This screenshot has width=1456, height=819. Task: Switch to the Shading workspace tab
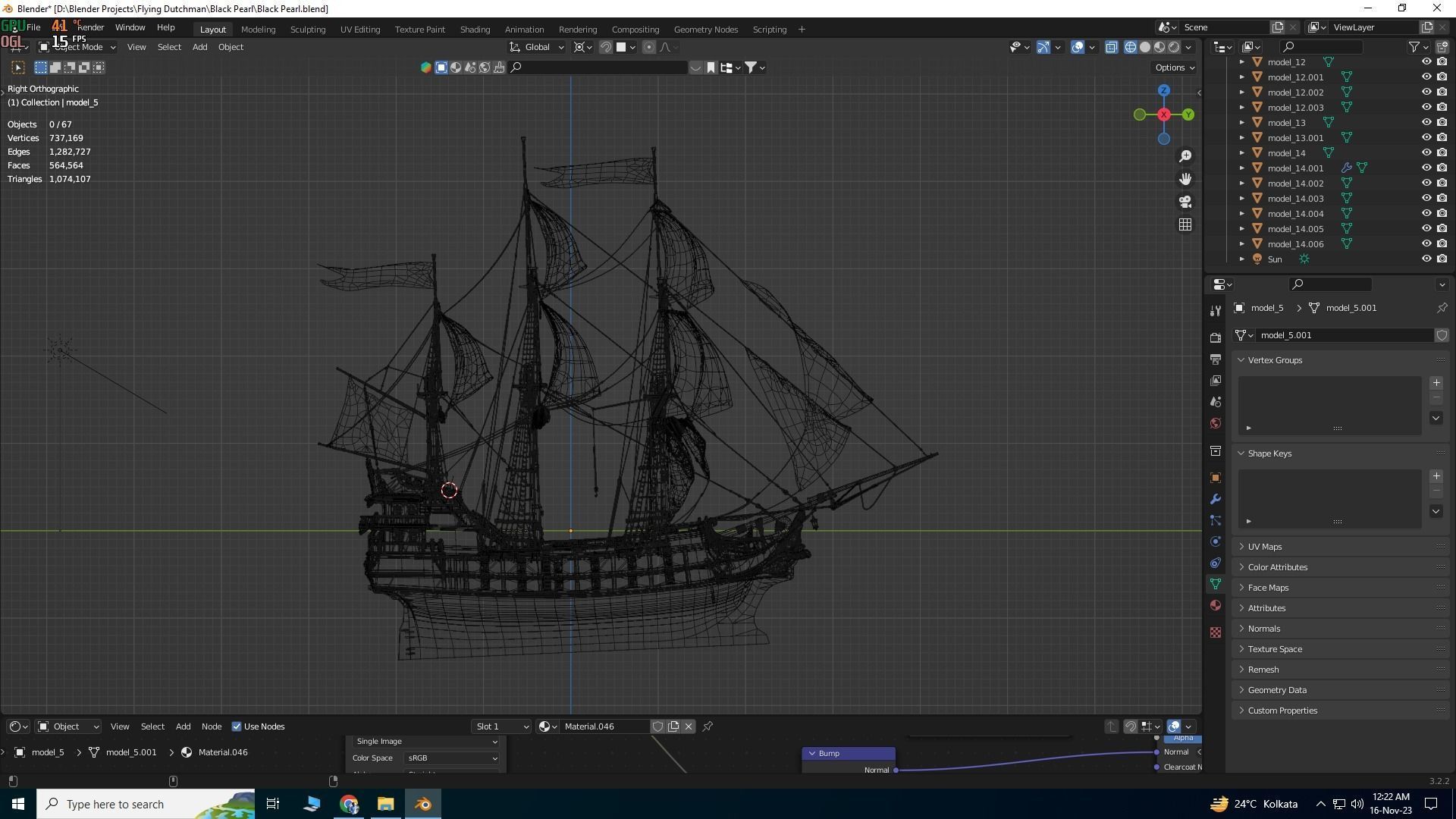point(475,30)
